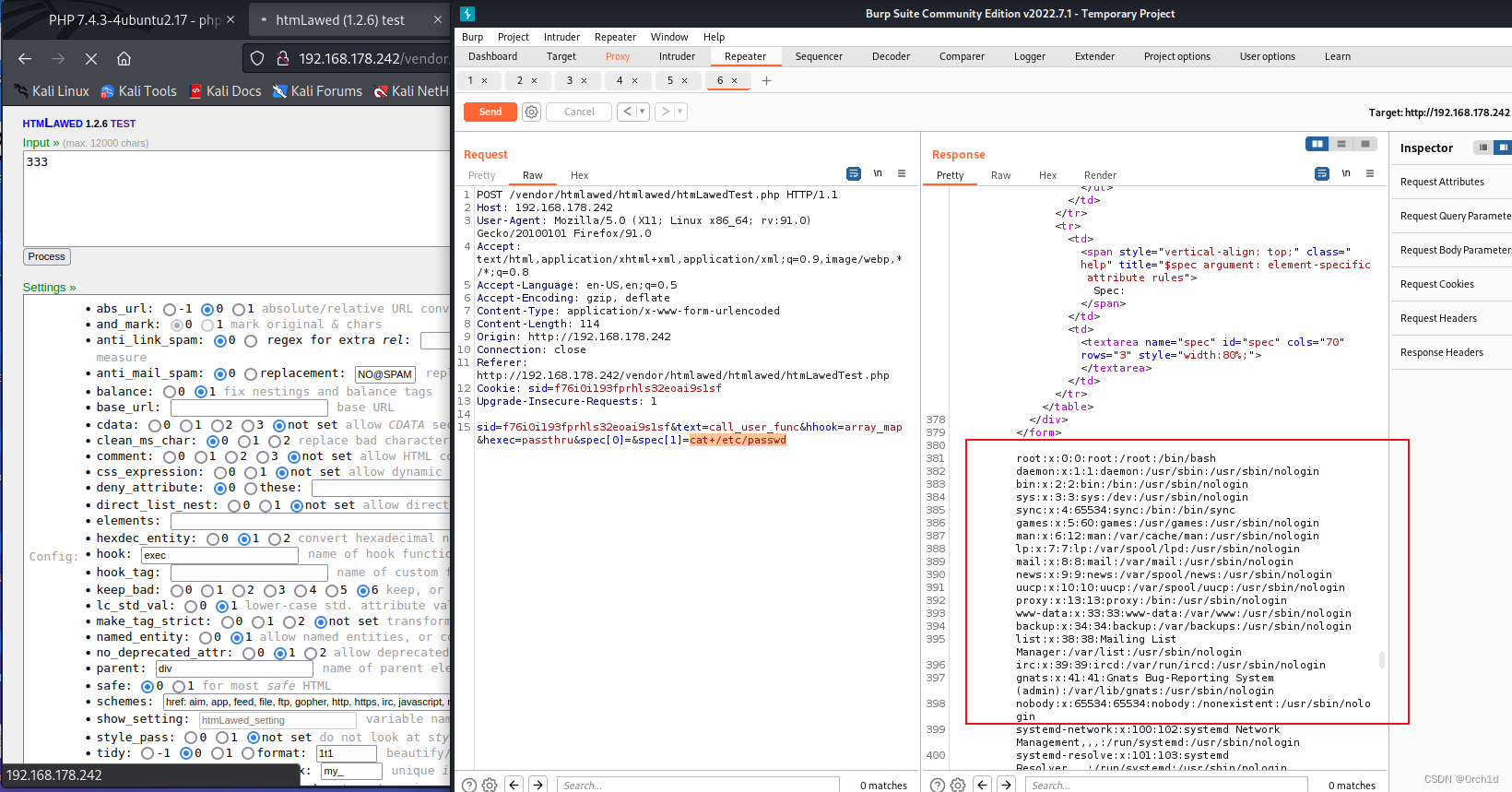Open the Intruder menu
The width and height of the screenshot is (1512, 792).
(x=561, y=37)
